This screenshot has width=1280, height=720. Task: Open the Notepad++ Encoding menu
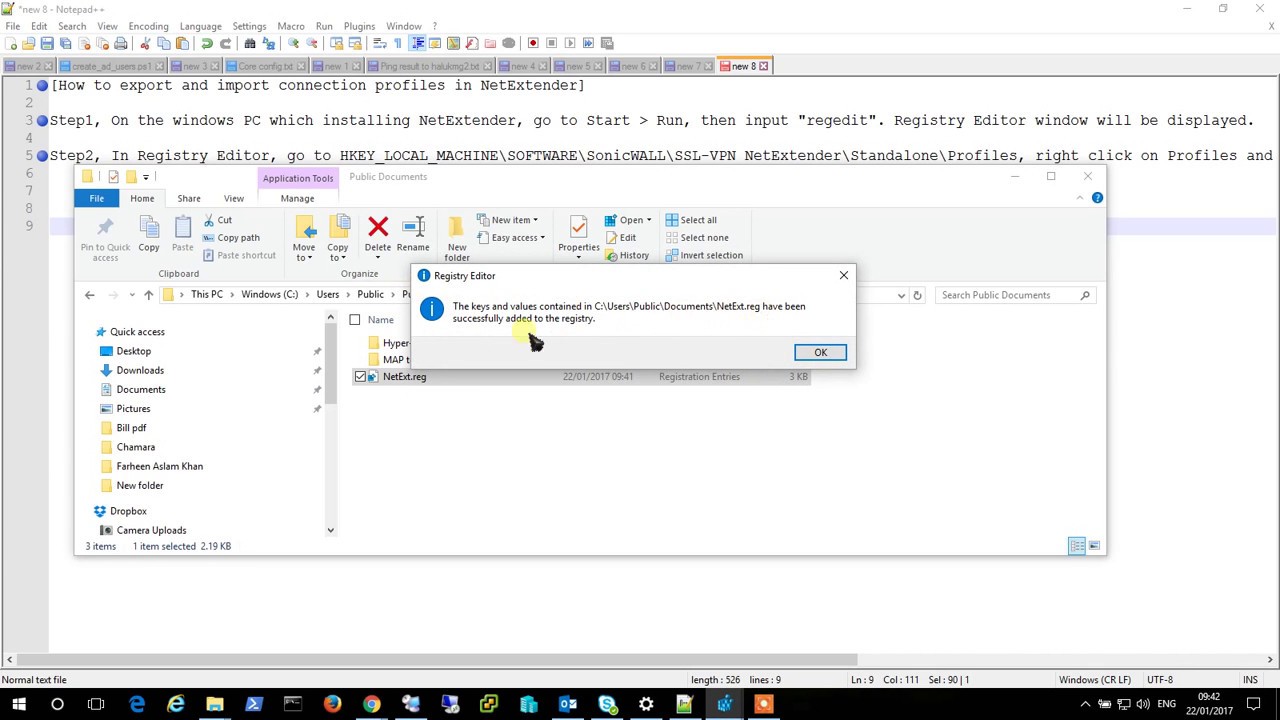click(x=148, y=26)
